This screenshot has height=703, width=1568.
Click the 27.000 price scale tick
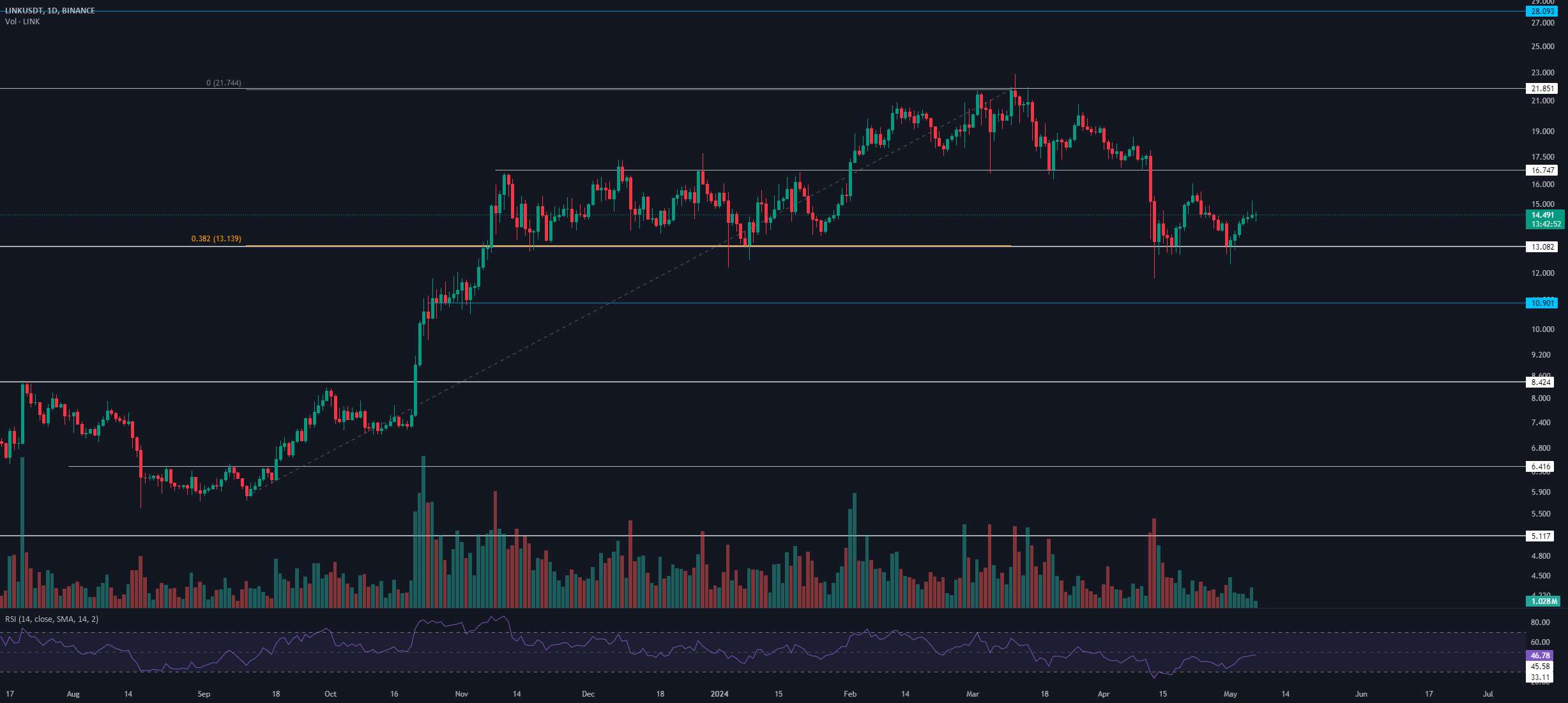1543,23
